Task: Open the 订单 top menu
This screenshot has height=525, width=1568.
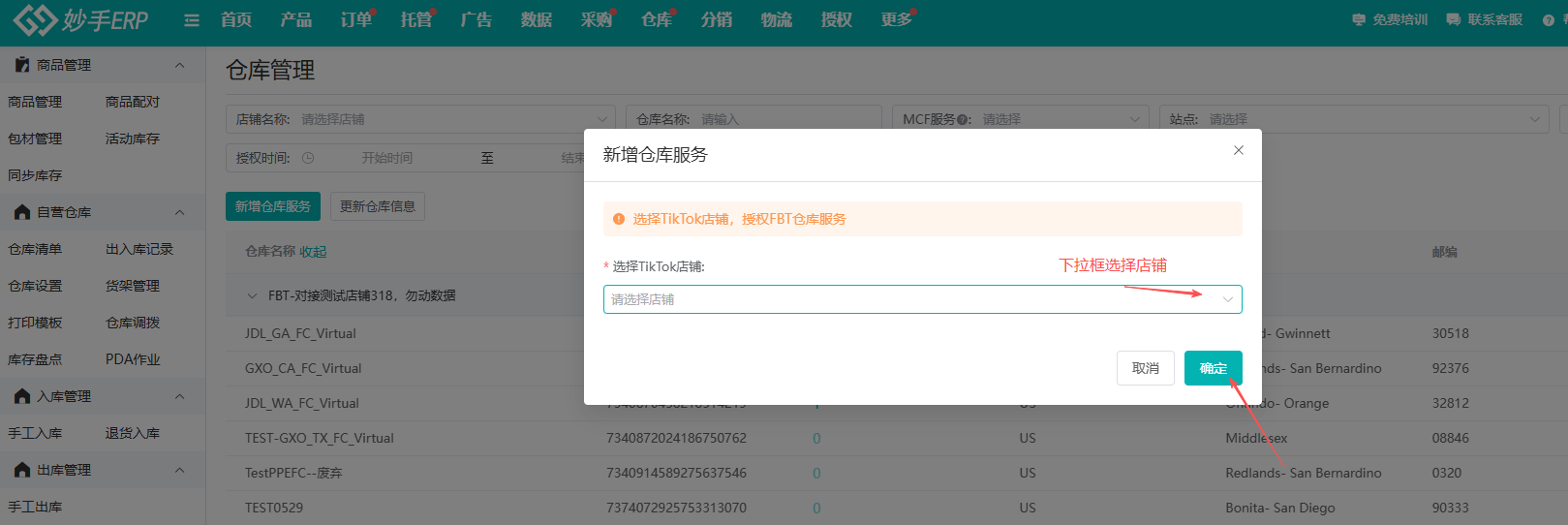Action: [x=356, y=19]
